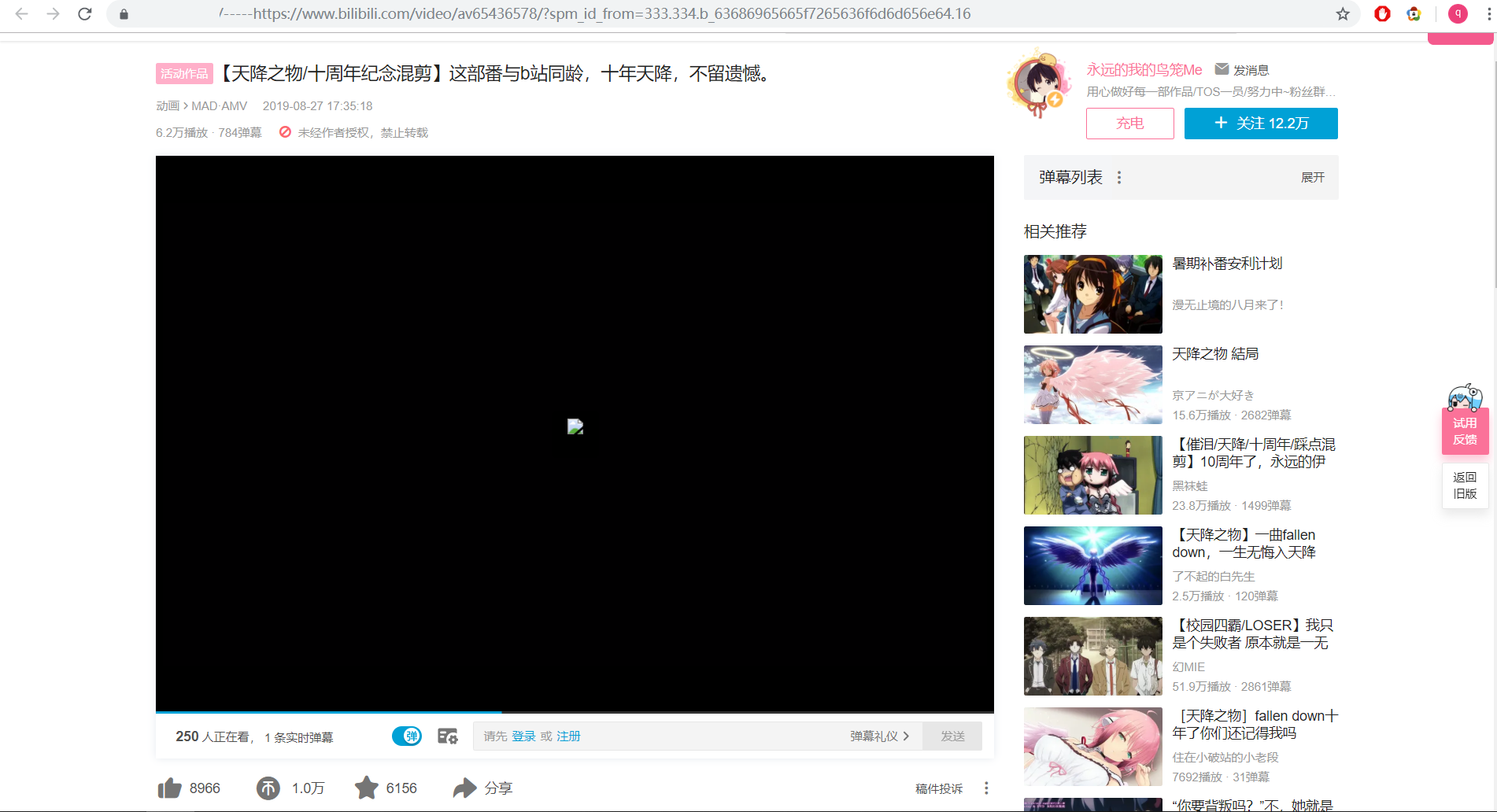Toggle the bookmark star in the address bar
This screenshot has height=812, width=1497.
tap(1342, 13)
